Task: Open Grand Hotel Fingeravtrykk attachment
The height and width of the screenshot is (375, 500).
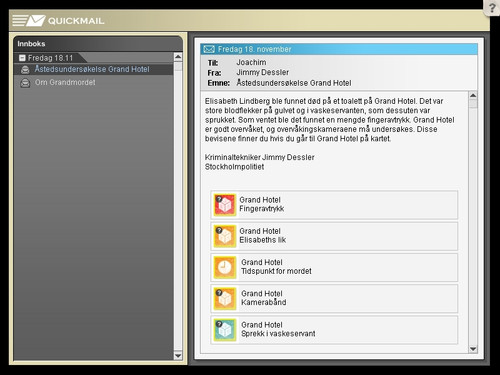Action: point(334,205)
